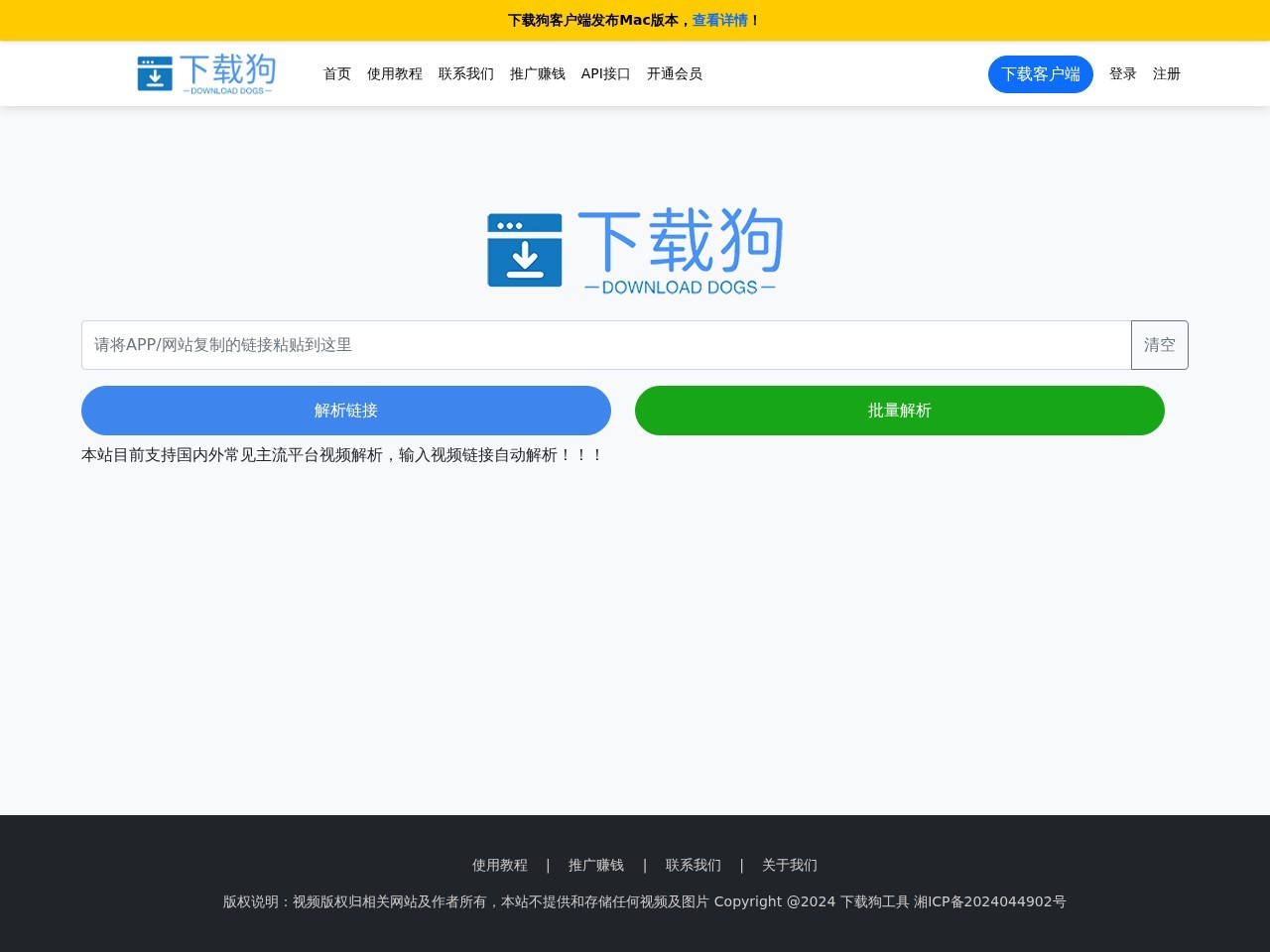Select the 首页 menu item
The image size is (1270, 952).
click(x=336, y=73)
